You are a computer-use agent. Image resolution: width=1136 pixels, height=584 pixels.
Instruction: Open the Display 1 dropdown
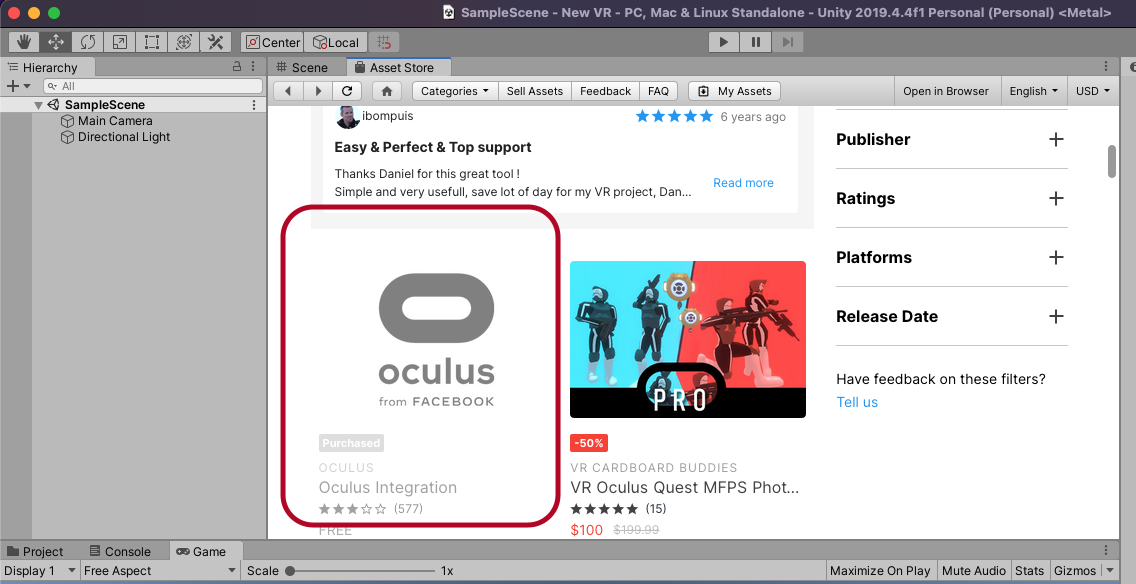pyautogui.click(x=40, y=571)
